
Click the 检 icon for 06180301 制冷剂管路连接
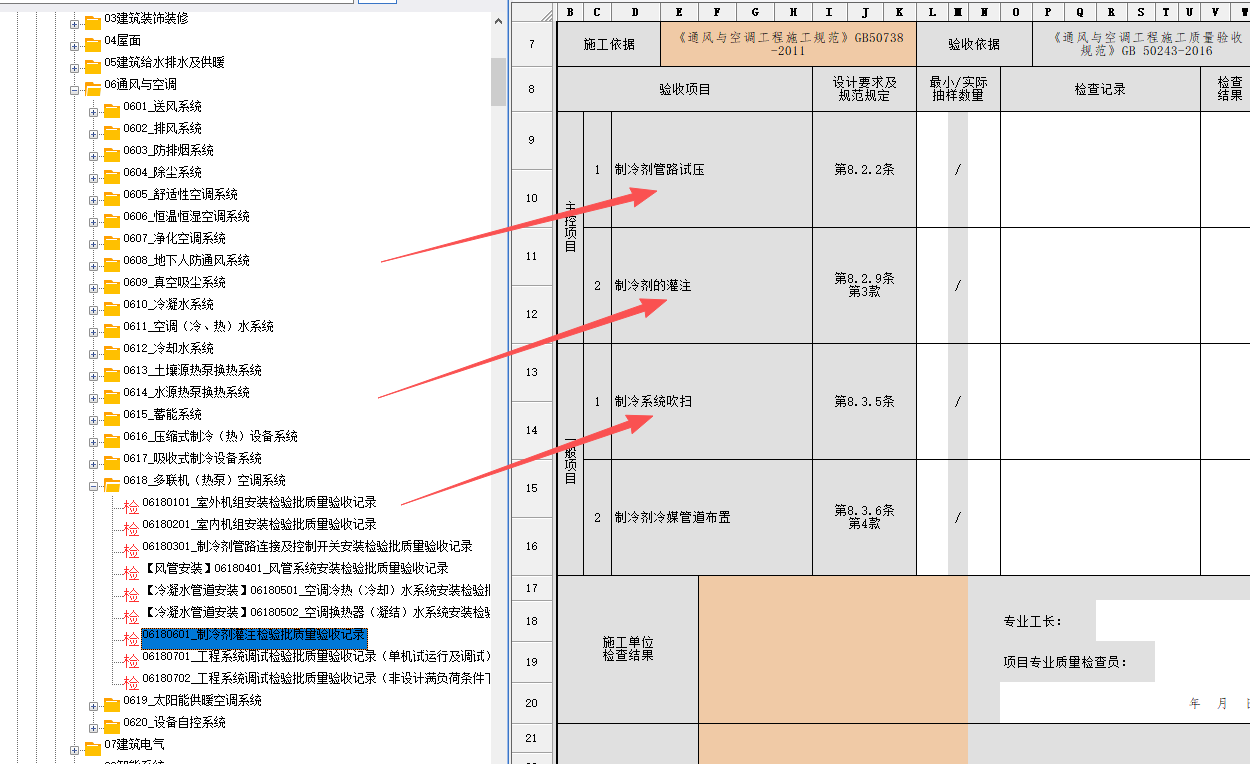pyautogui.click(x=131, y=551)
